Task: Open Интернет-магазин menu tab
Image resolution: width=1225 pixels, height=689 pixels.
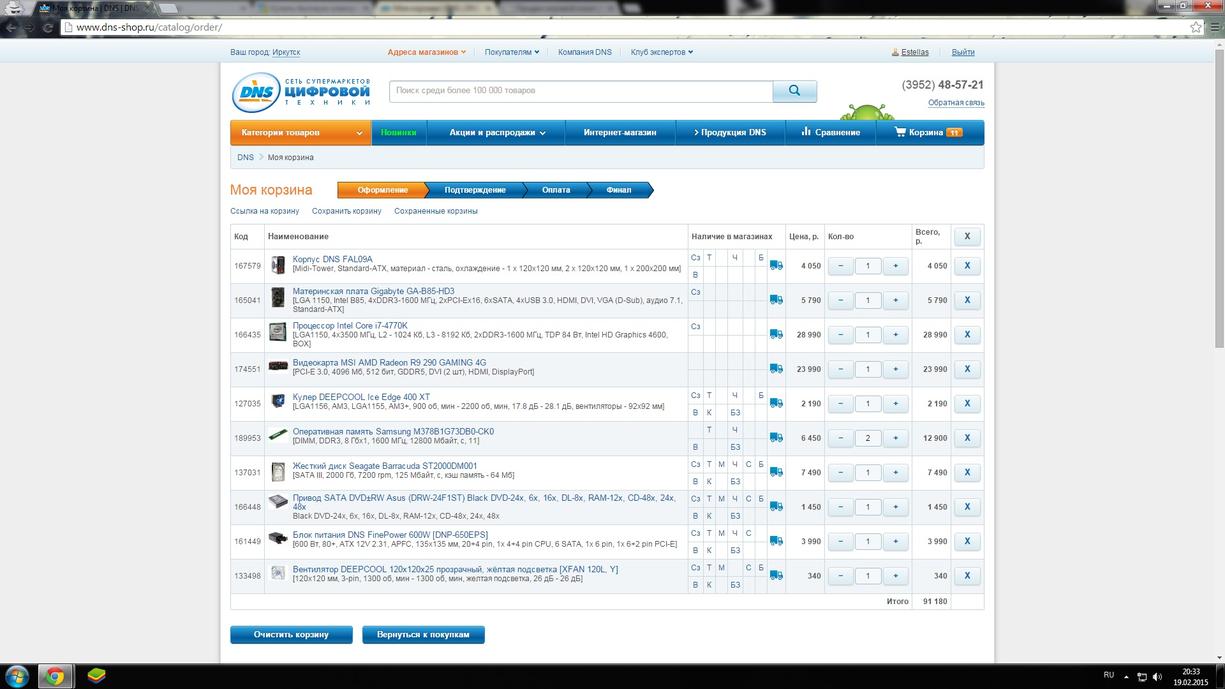Action: pos(620,132)
